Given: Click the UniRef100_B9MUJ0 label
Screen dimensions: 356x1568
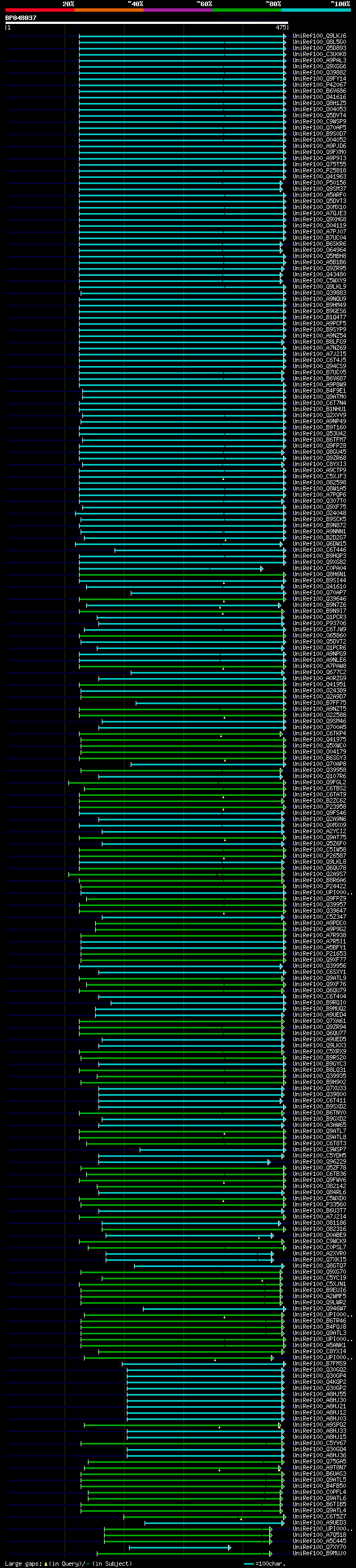Looking at the screenshot, I should (x=319, y=1553).
